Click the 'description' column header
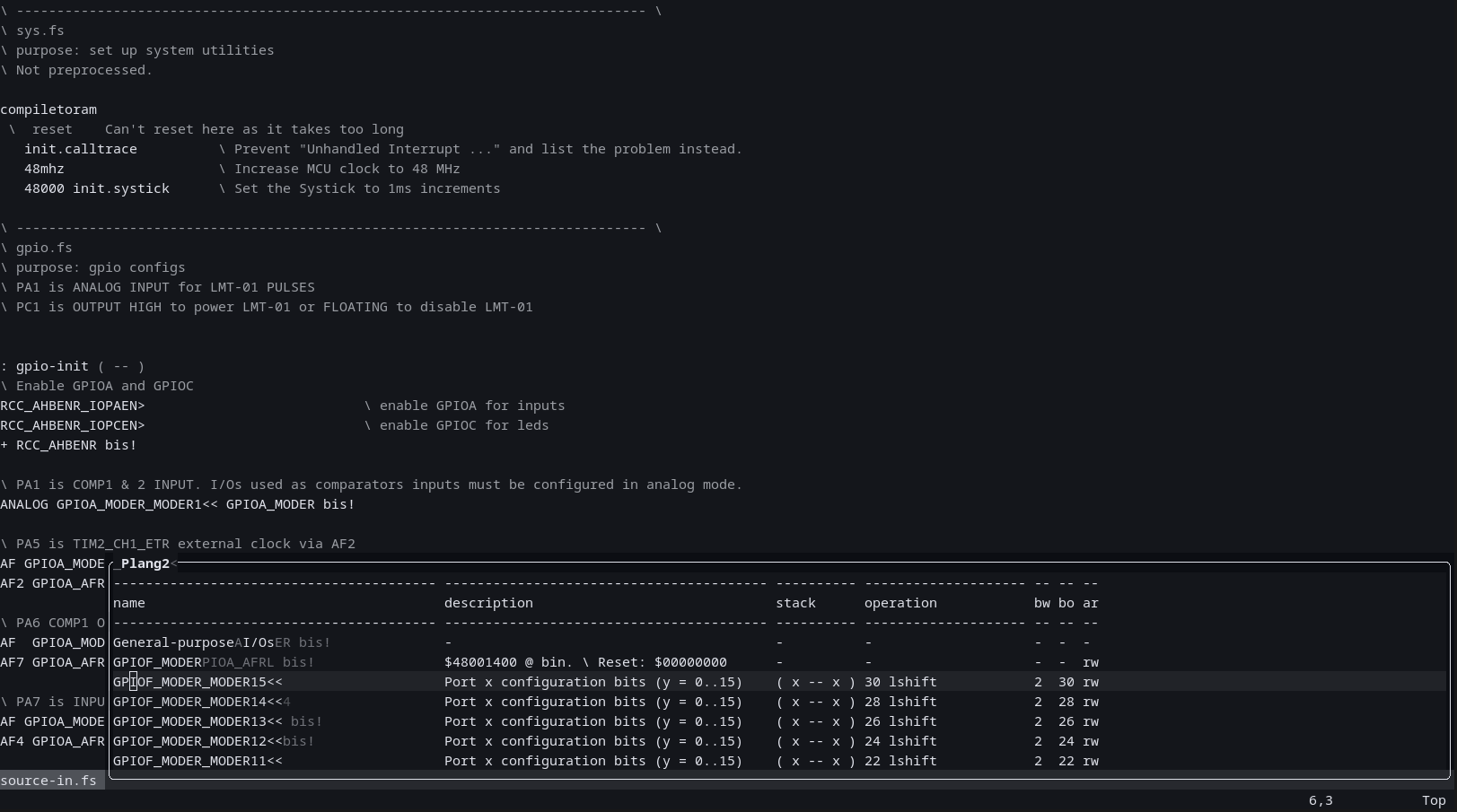The width and height of the screenshot is (1457, 812). (488, 603)
